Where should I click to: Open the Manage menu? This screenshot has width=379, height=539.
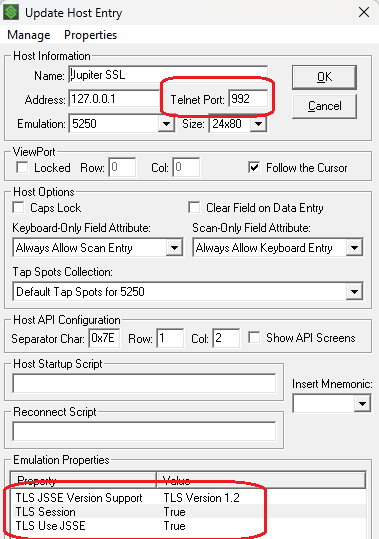pos(29,35)
